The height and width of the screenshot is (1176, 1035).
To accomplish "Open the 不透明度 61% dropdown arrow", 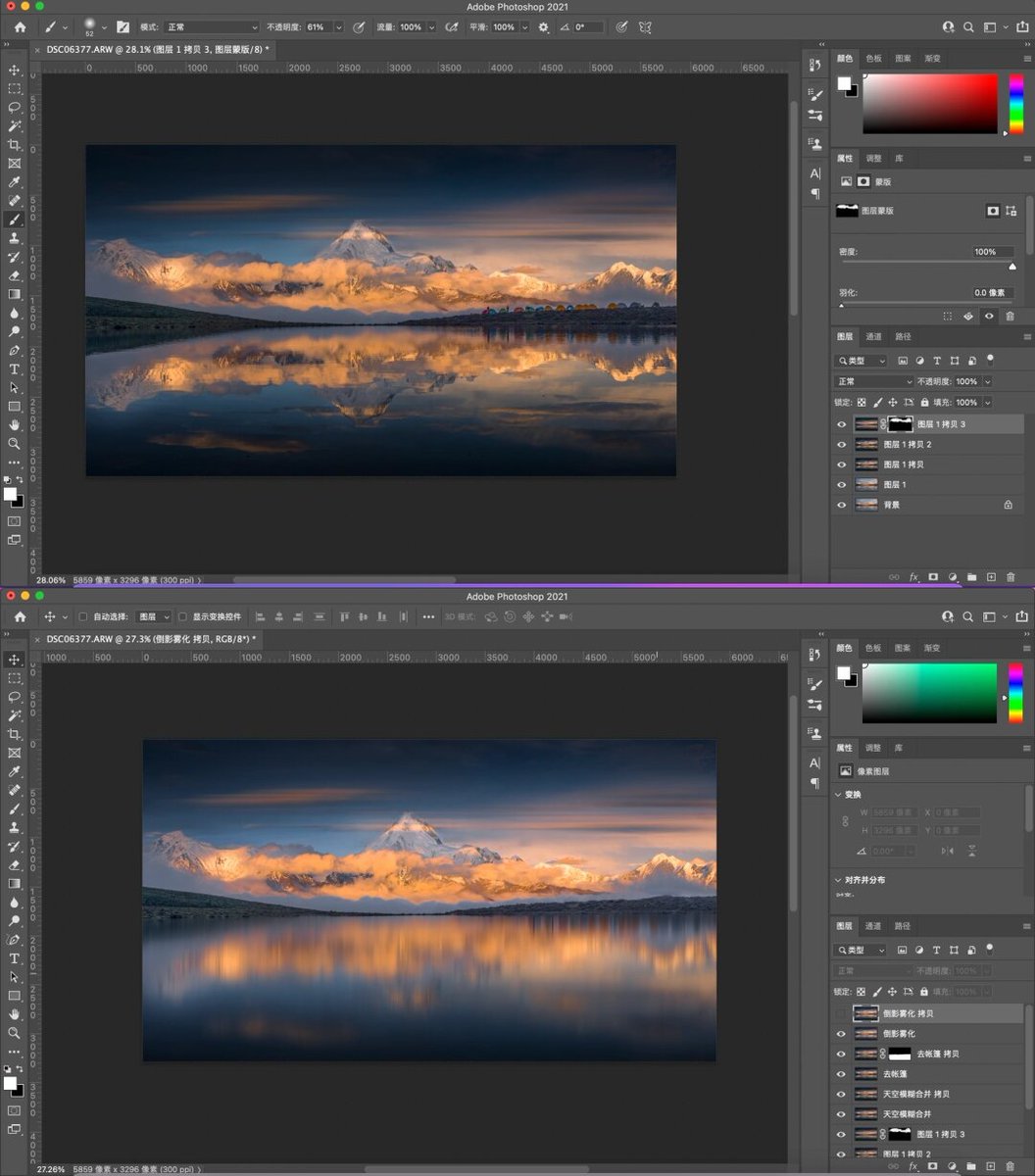I will pyautogui.click(x=339, y=27).
